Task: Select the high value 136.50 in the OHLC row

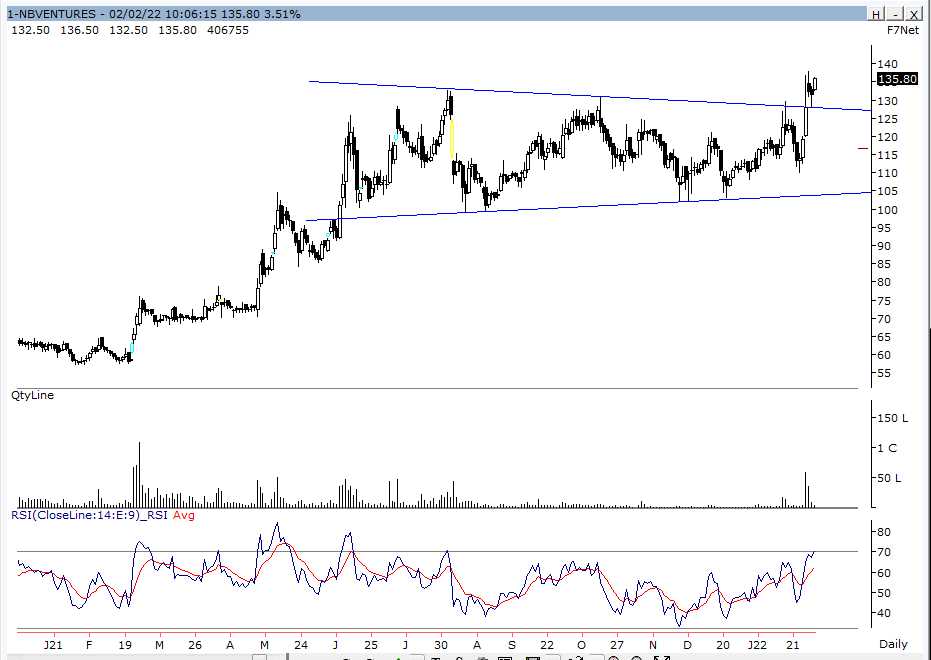Action: [80, 30]
